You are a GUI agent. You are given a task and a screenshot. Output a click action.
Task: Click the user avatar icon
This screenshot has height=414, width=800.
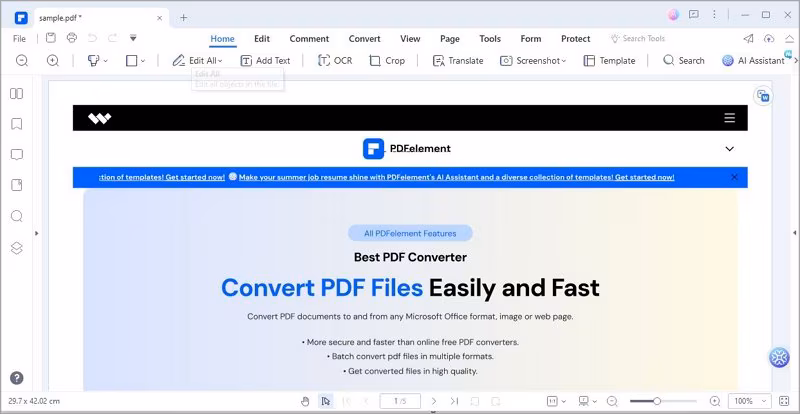tap(673, 15)
